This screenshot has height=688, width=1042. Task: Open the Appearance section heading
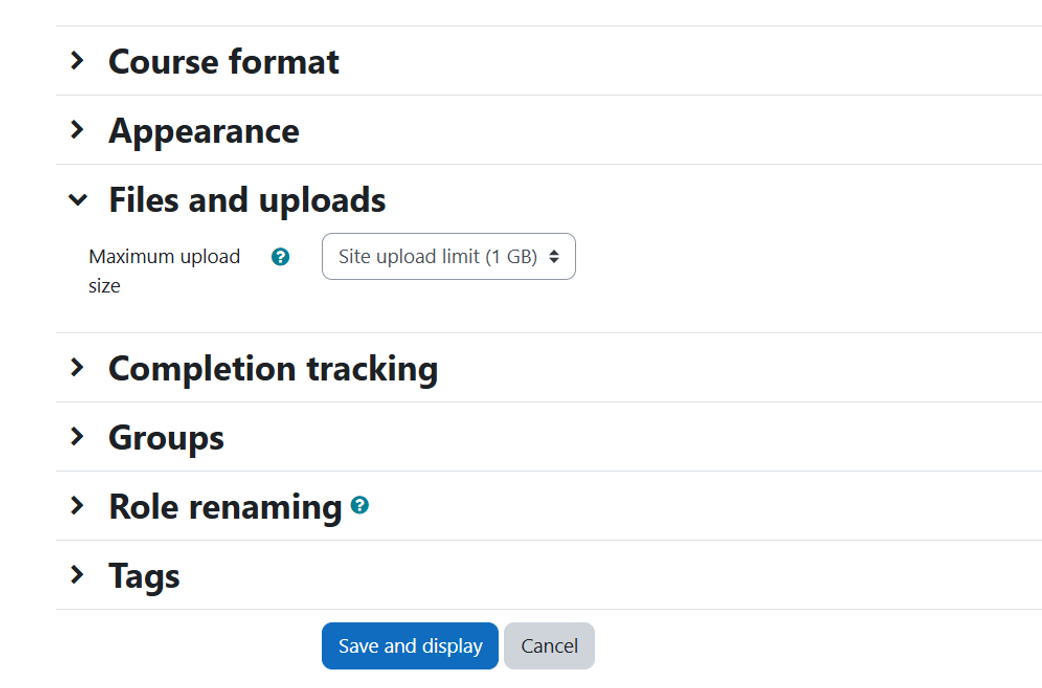point(203,131)
